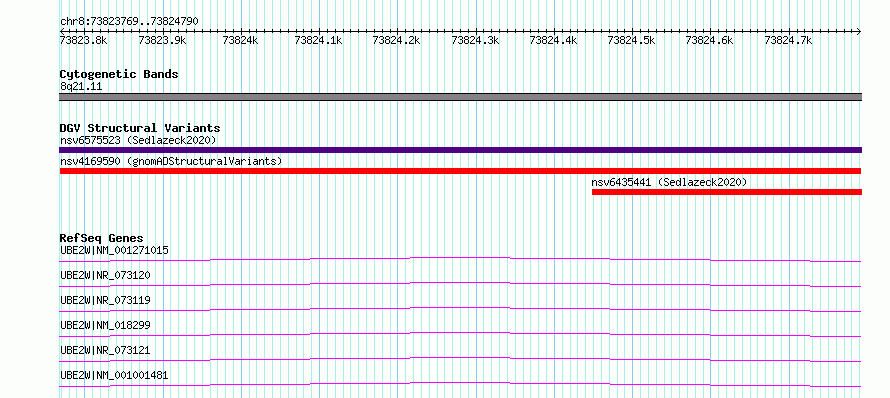This screenshot has height=398, width=890.
Task: Click the chr8:73823769..73824790 coordinate label
Action: (129, 21)
